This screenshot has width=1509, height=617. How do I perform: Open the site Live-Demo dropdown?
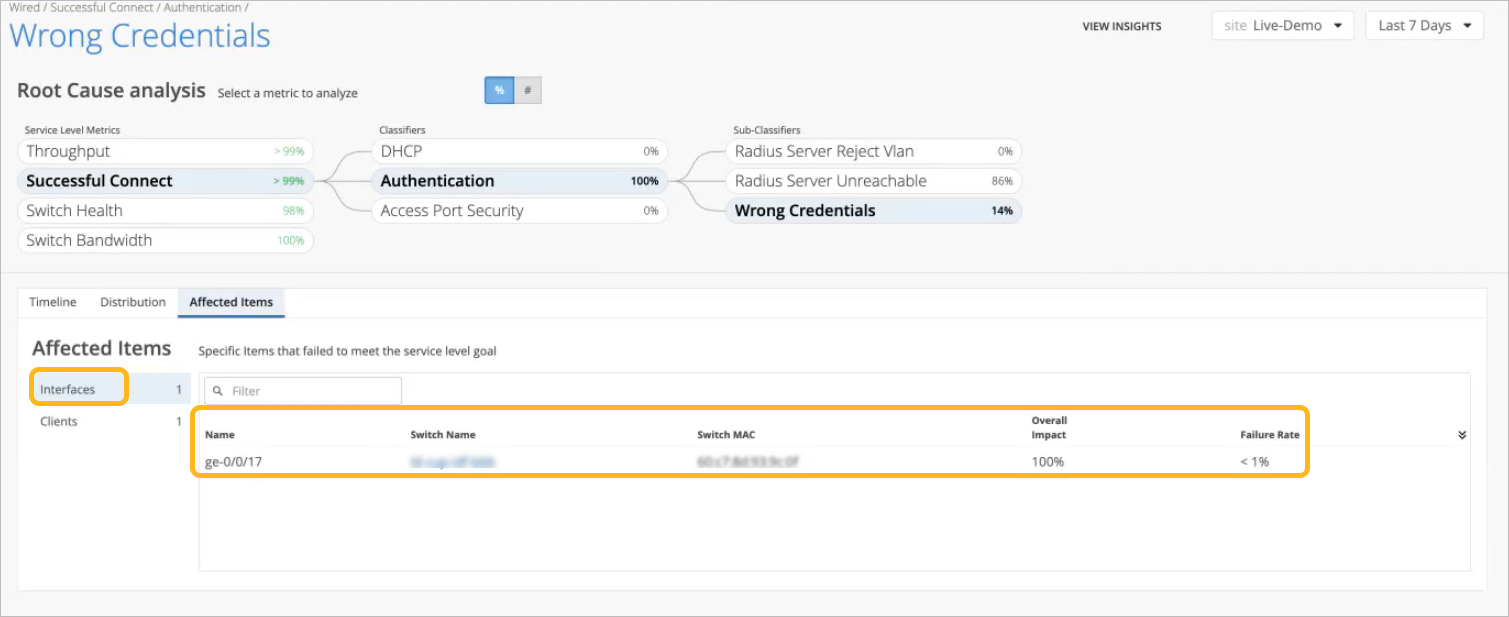click(x=1282, y=26)
